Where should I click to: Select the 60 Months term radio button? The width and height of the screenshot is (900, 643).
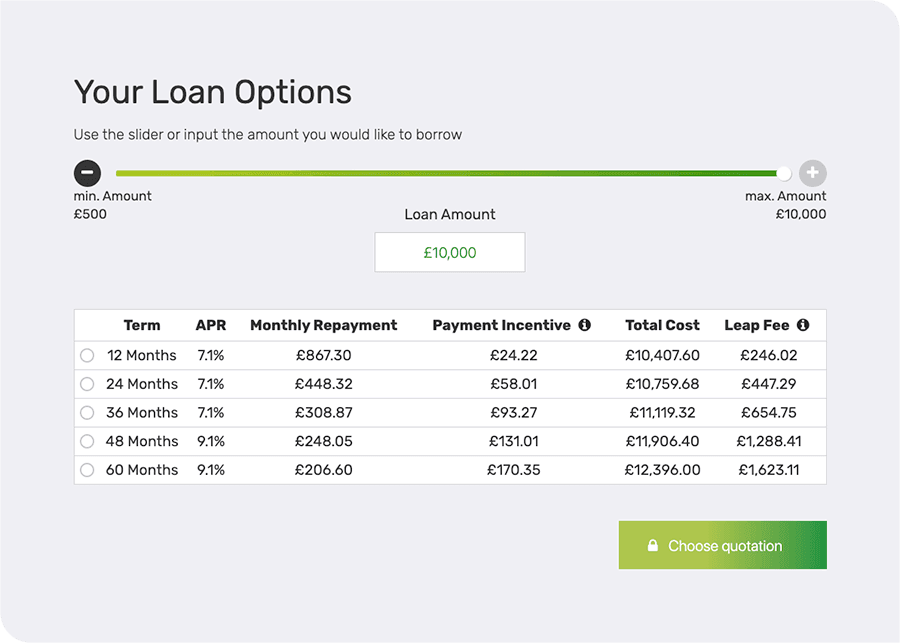[x=87, y=470]
